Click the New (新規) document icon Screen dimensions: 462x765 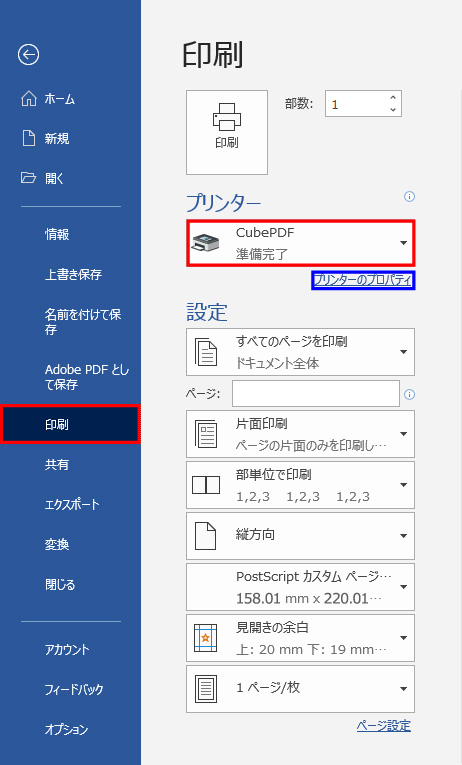[x=29, y=138]
